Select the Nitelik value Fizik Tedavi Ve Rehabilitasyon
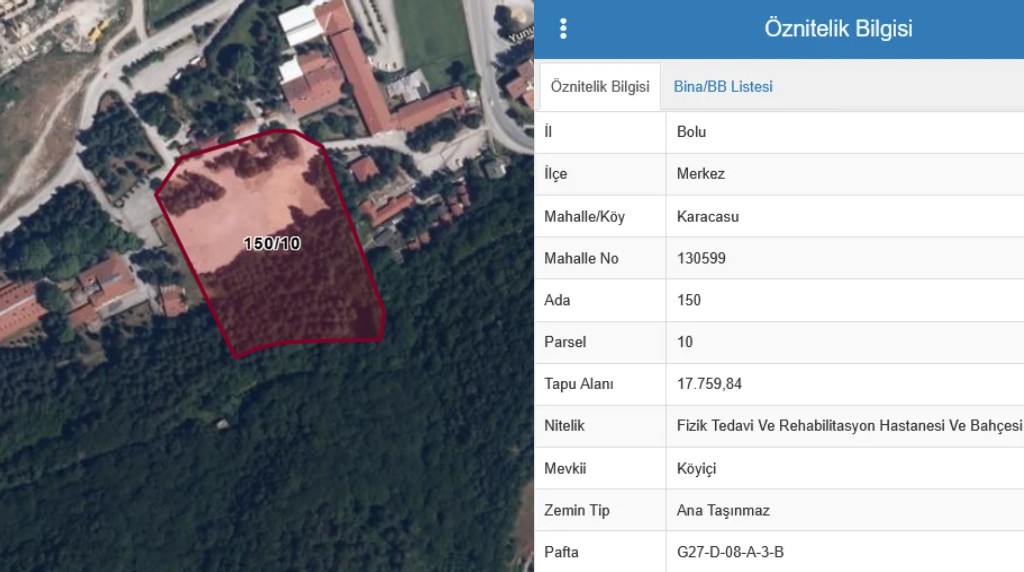1024x572 pixels. click(x=849, y=426)
